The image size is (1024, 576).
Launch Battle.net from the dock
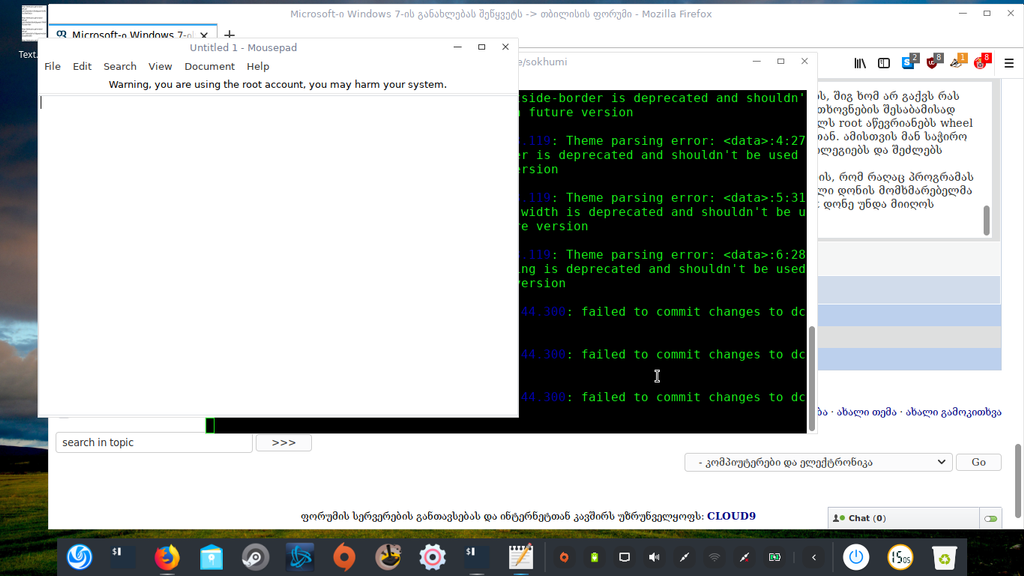(300, 557)
